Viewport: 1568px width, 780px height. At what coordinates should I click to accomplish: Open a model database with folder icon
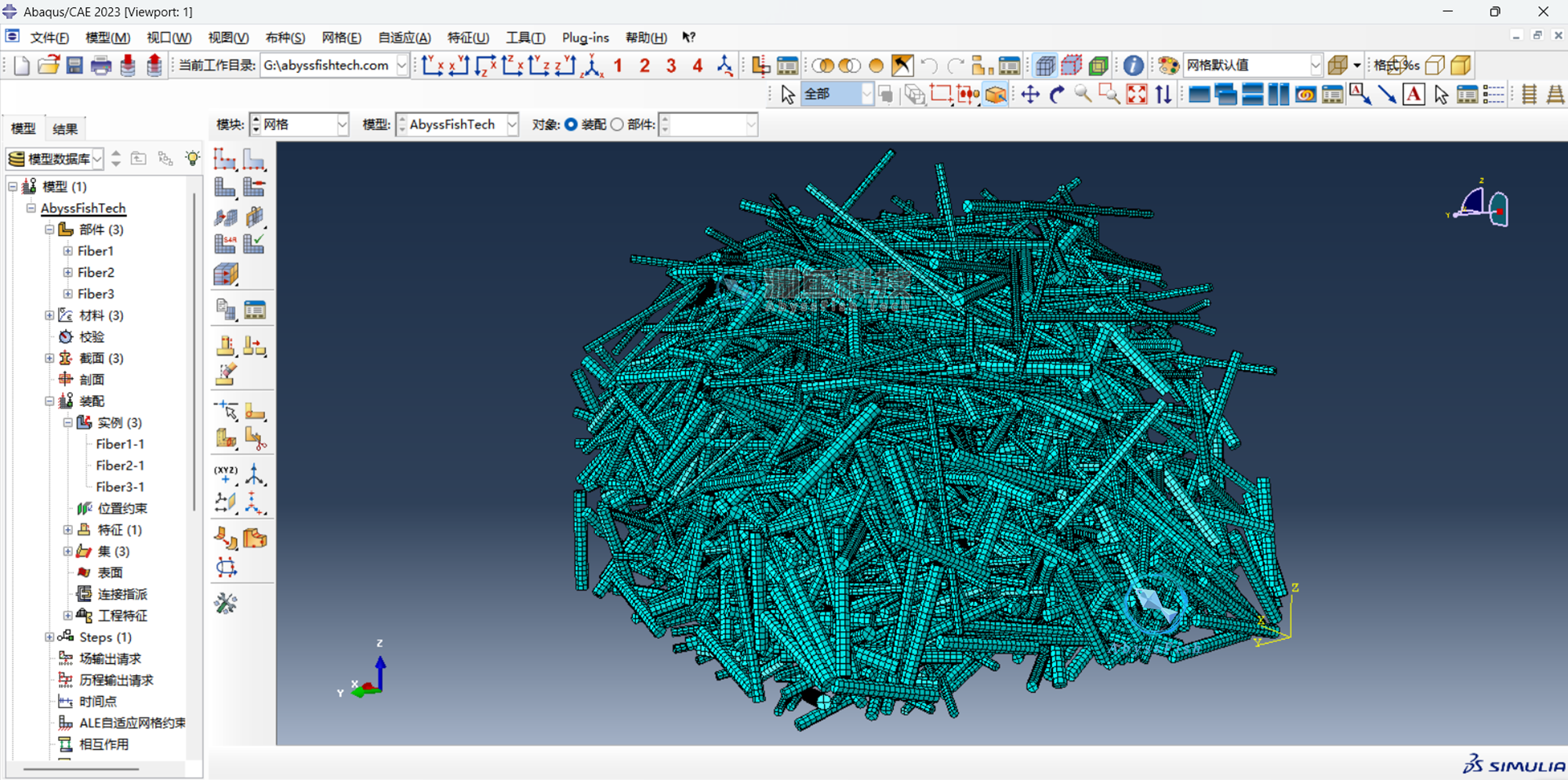point(48,65)
